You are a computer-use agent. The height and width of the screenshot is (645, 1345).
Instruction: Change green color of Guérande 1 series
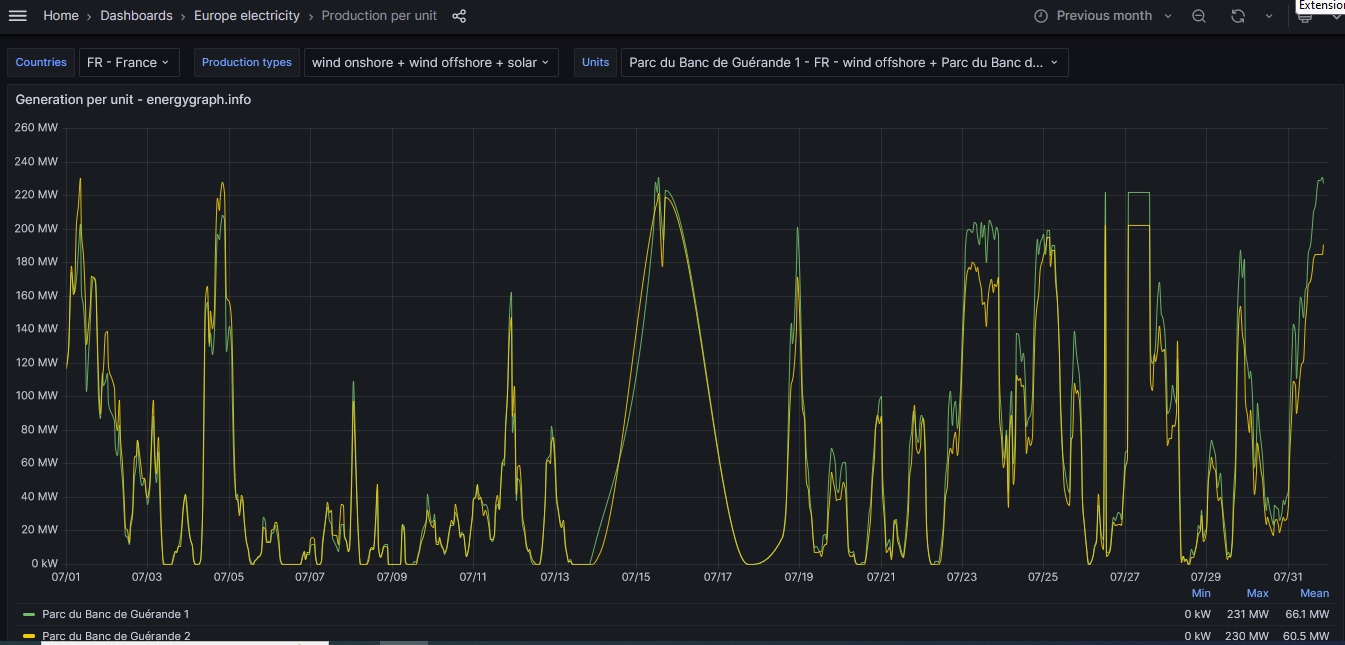pyautogui.click(x=29, y=614)
